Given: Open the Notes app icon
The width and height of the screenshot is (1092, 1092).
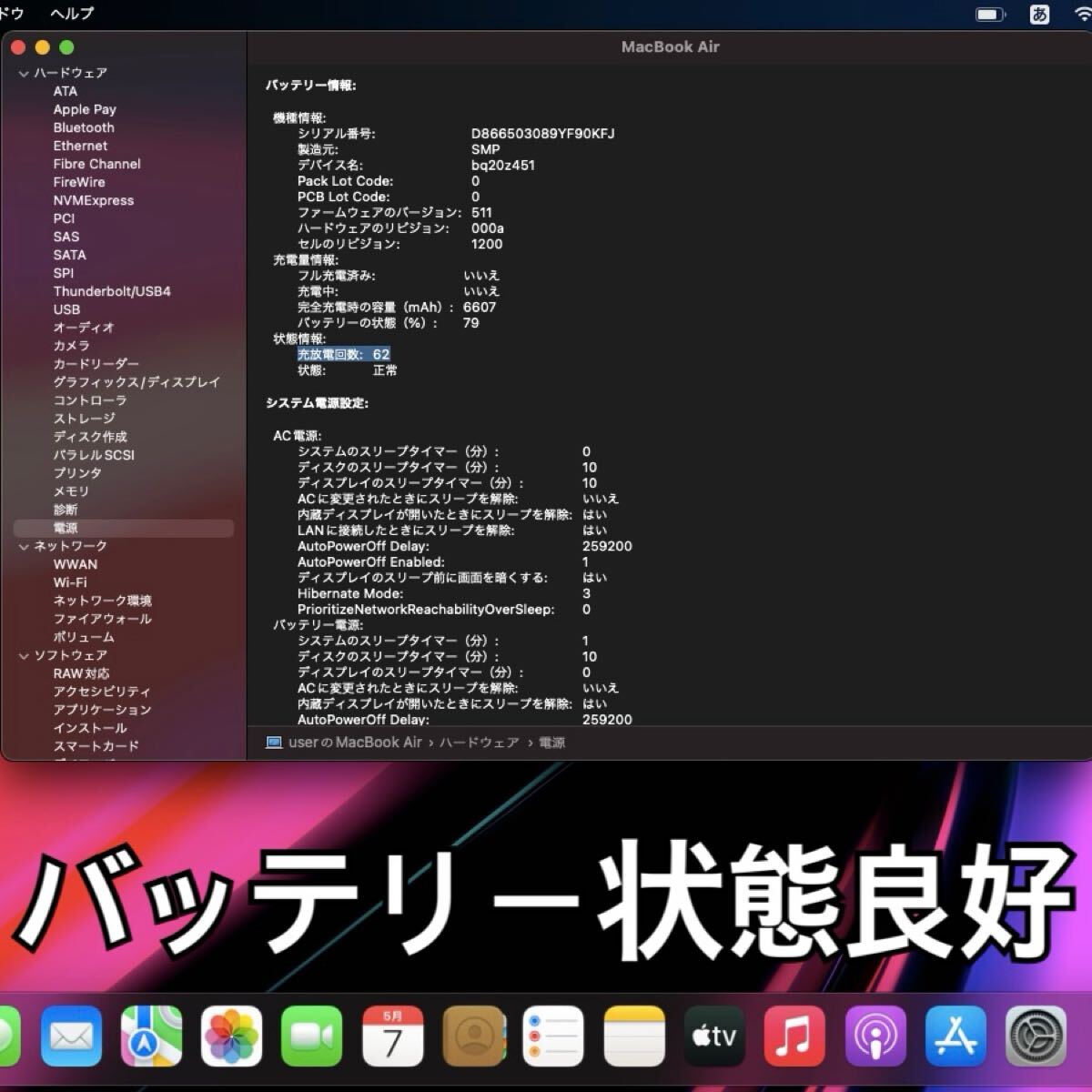Looking at the screenshot, I should pyautogui.click(x=634, y=1036).
